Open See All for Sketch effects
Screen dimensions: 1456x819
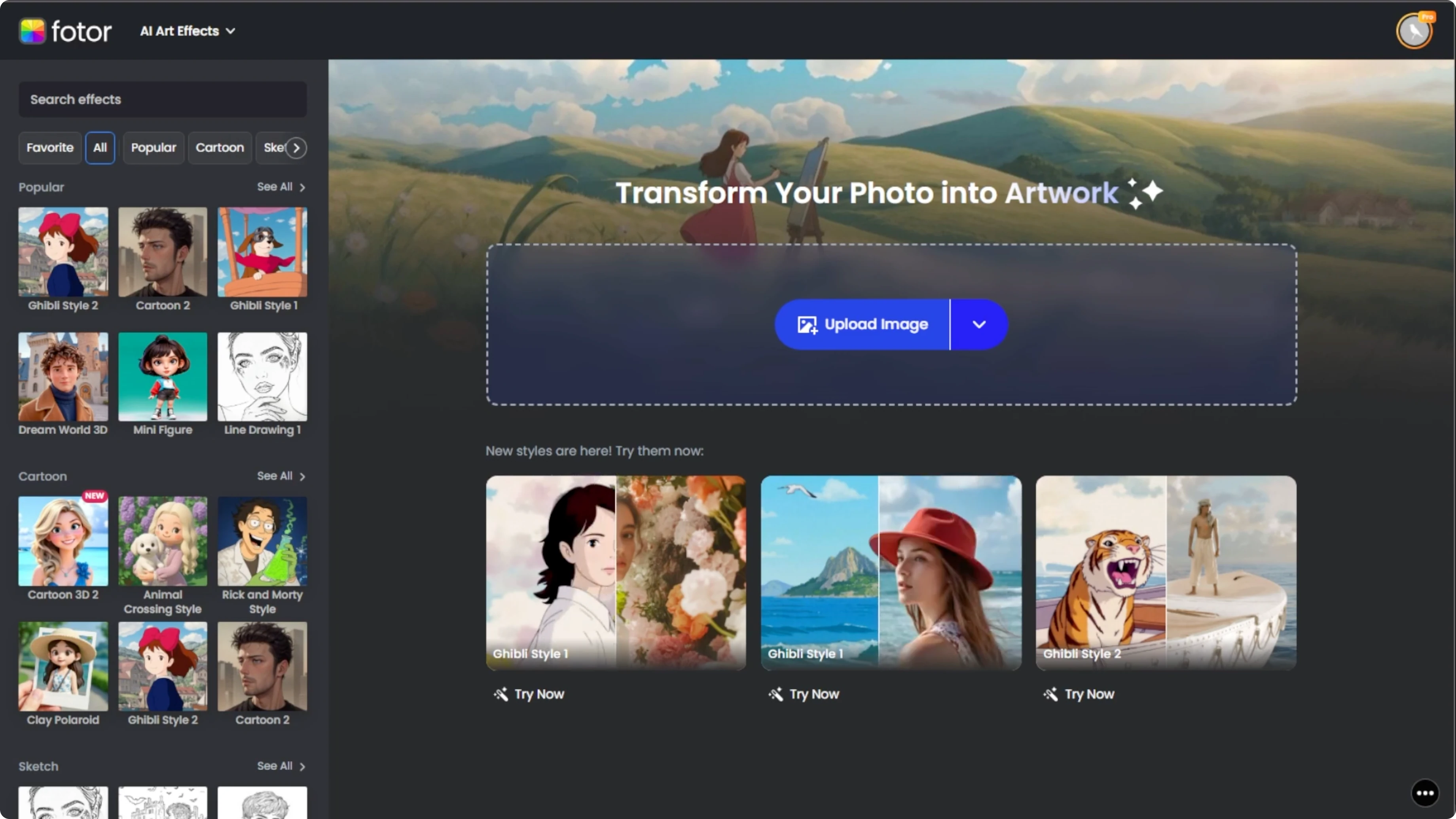coord(281,766)
